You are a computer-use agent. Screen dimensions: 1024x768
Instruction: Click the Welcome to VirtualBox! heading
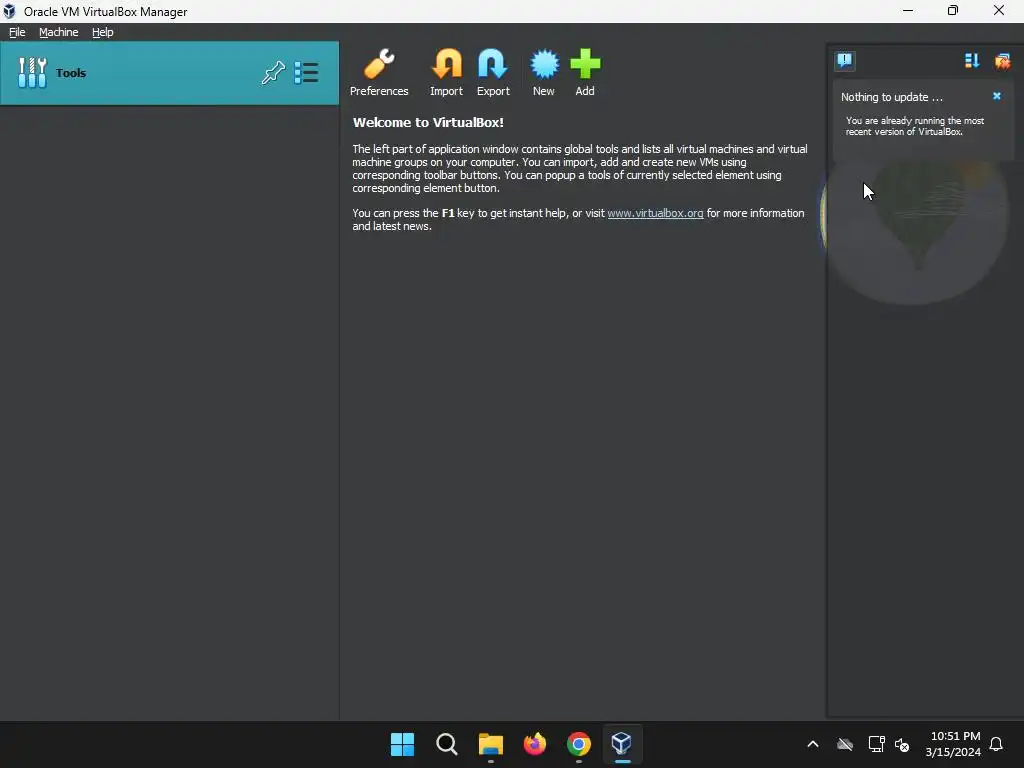coord(428,122)
